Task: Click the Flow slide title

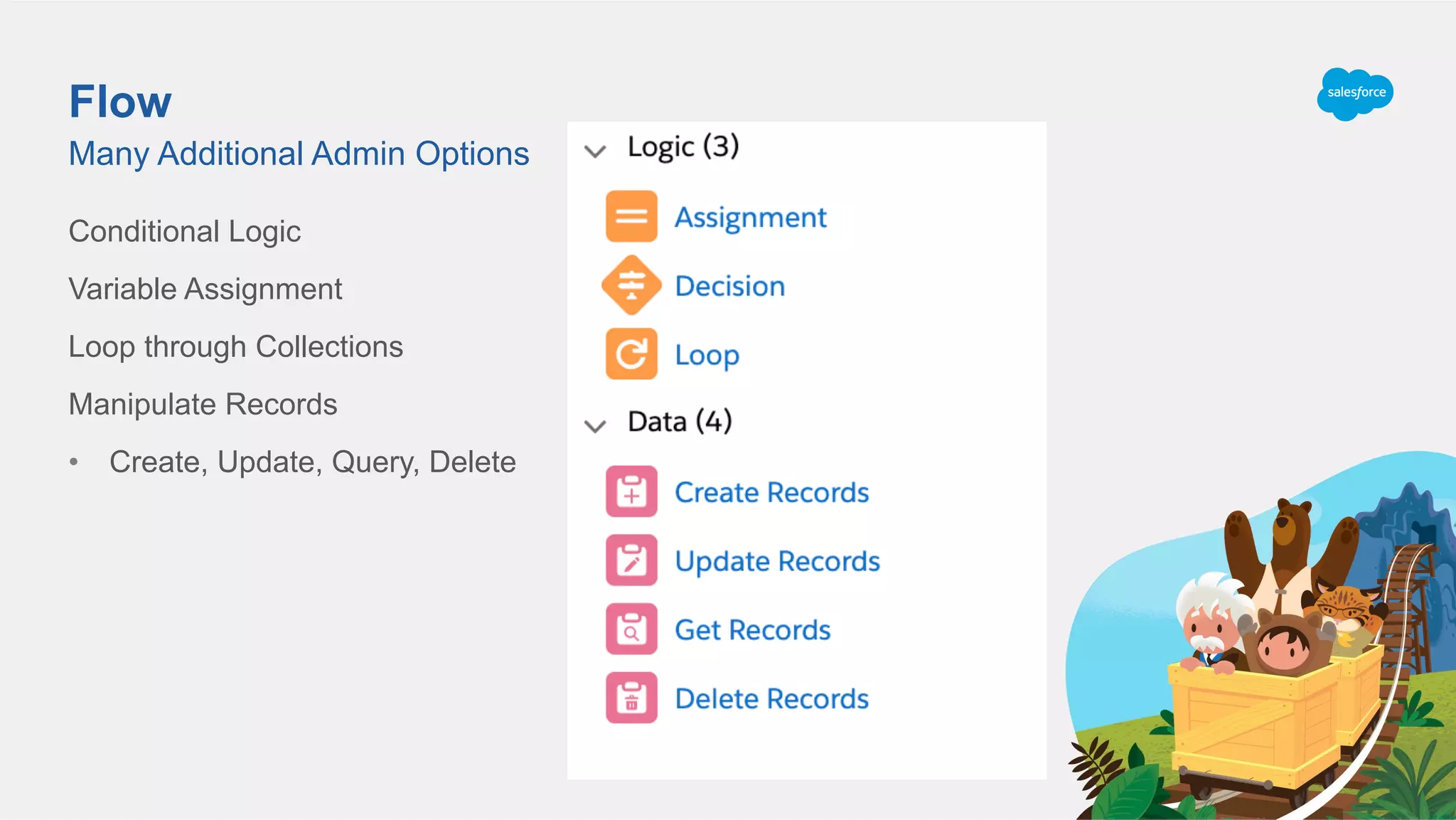Action: pos(120,101)
